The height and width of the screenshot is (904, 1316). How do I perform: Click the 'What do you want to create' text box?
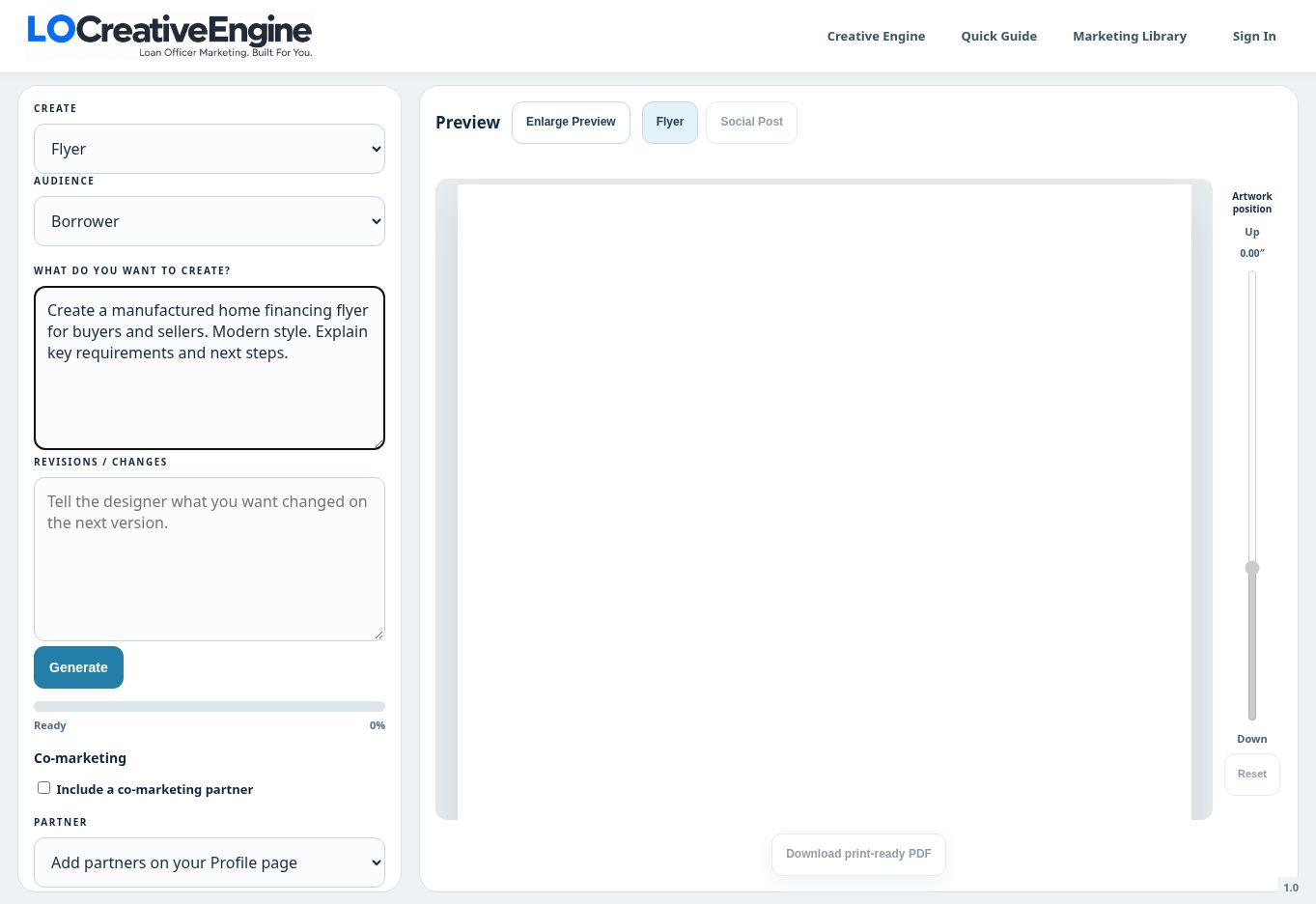click(x=210, y=368)
